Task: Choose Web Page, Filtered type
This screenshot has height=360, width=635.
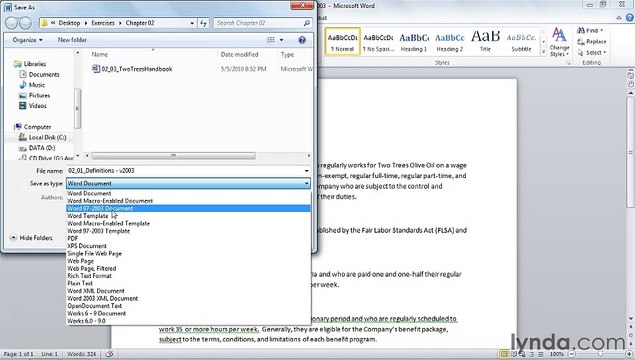Action: coord(188,268)
